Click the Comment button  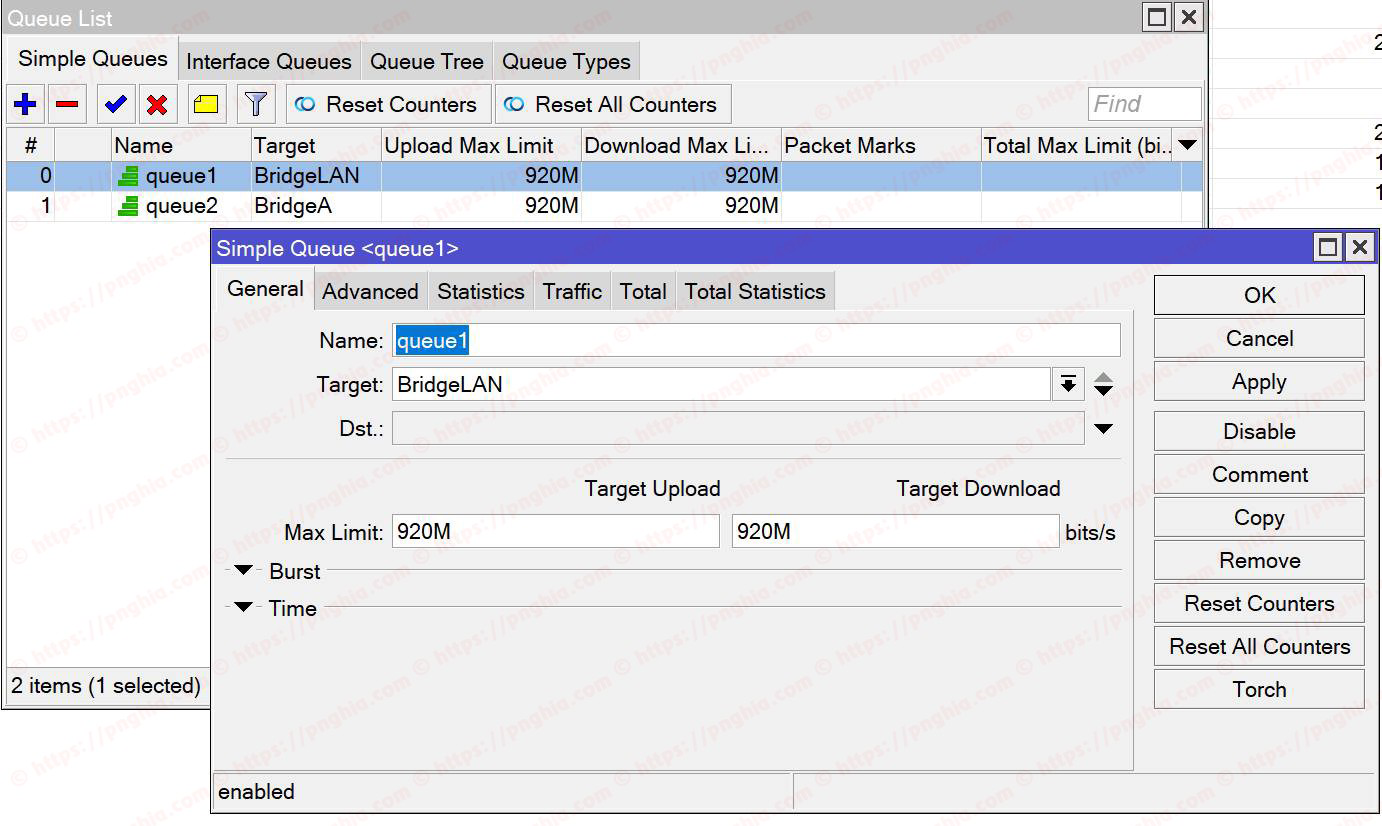1259,474
